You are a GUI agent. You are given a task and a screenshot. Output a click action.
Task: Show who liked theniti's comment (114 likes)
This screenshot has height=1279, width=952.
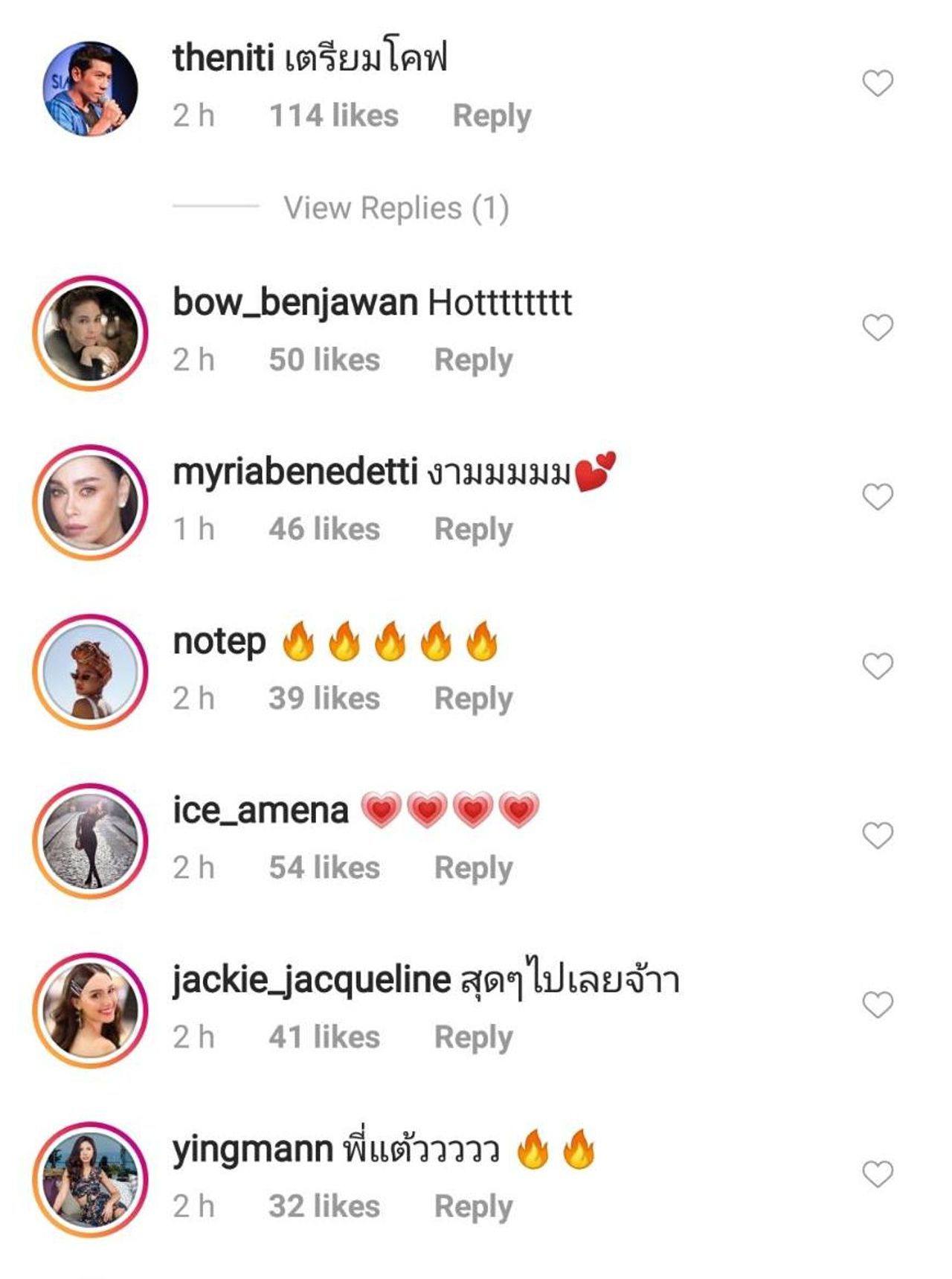[x=333, y=116]
